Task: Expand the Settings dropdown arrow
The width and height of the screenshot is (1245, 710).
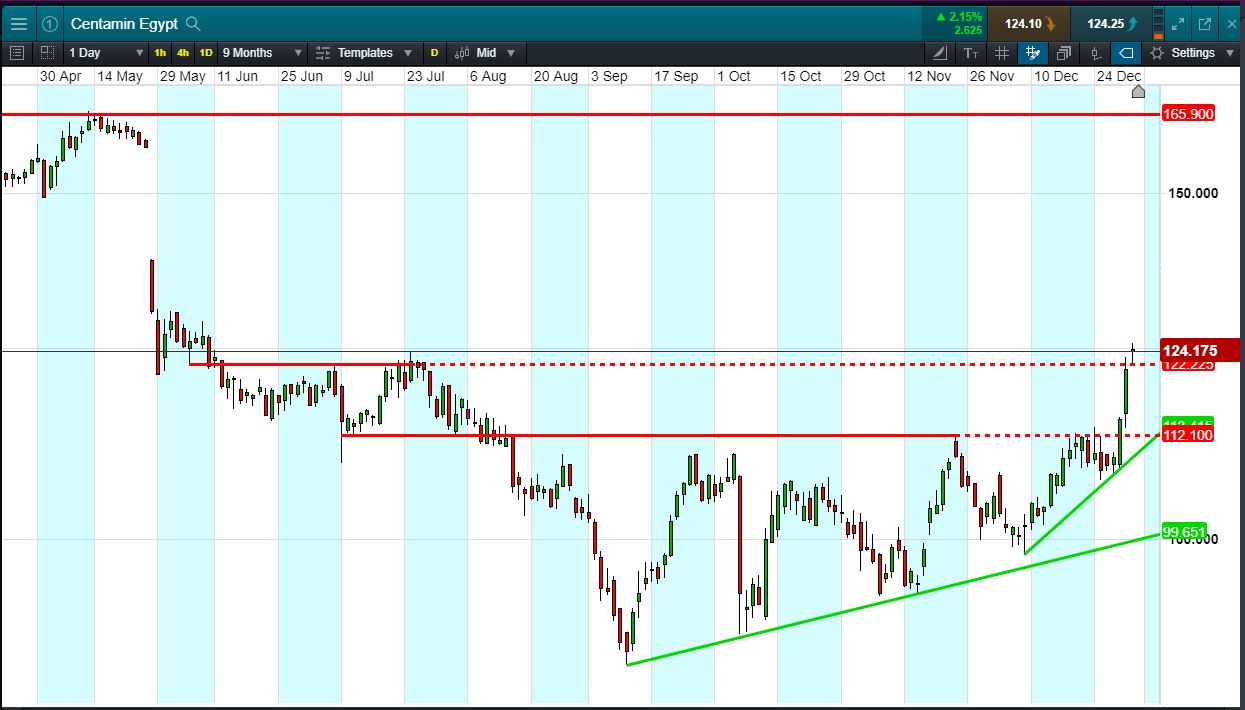Action: click(1230, 53)
